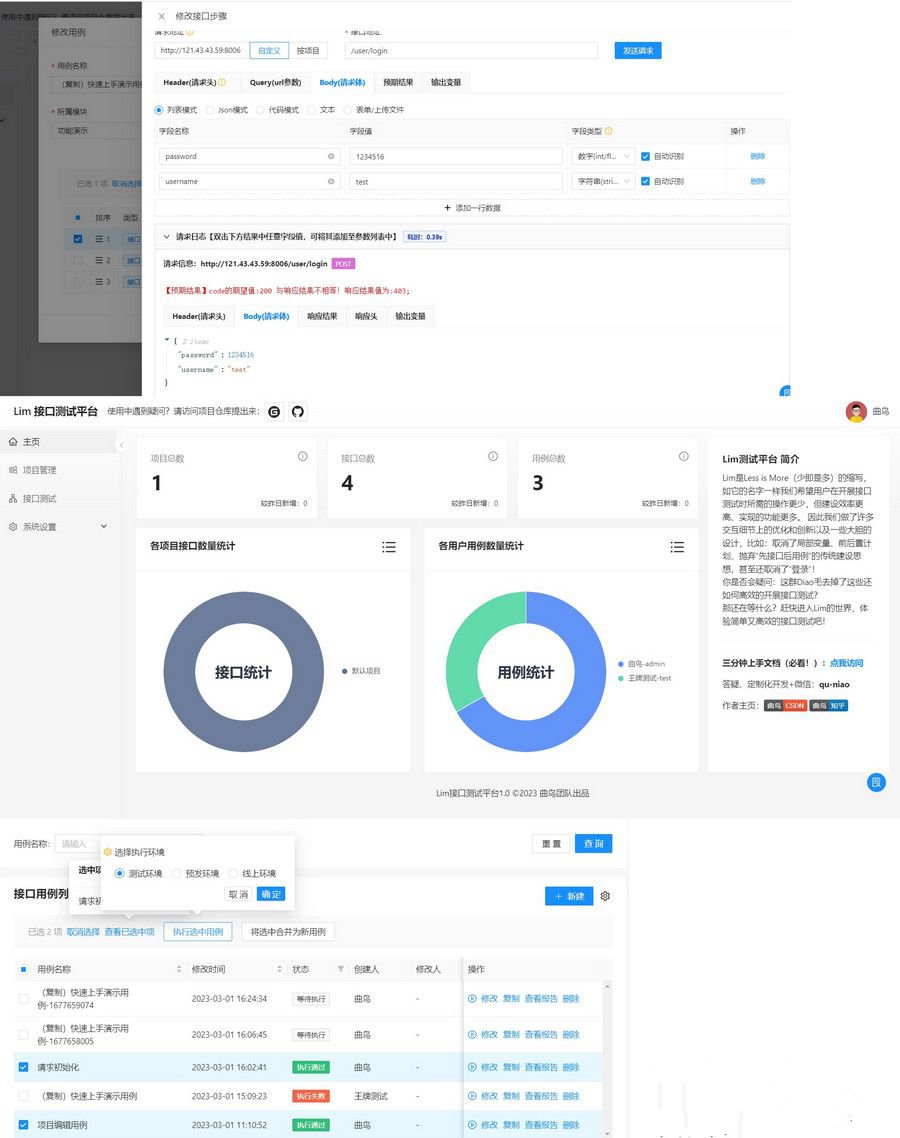Choose Json模式 body mode
The height and width of the screenshot is (1138, 900).
(209, 110)
